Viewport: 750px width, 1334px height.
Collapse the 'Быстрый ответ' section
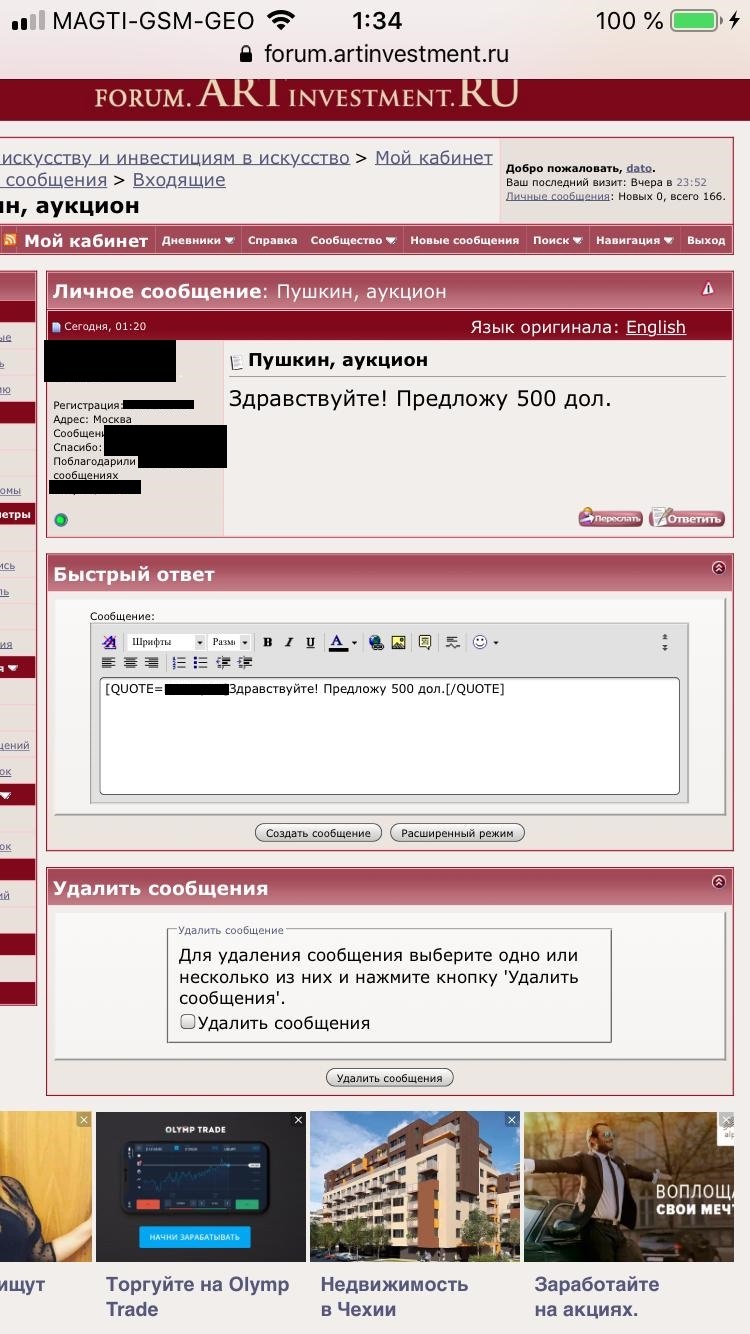pyautogui.click(x=718, y=568)
